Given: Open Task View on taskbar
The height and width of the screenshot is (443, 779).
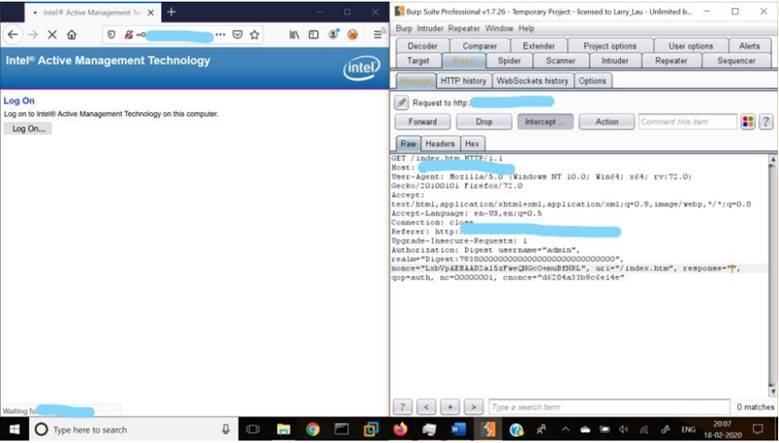Looking at the screenshot, I should point(253,429).
